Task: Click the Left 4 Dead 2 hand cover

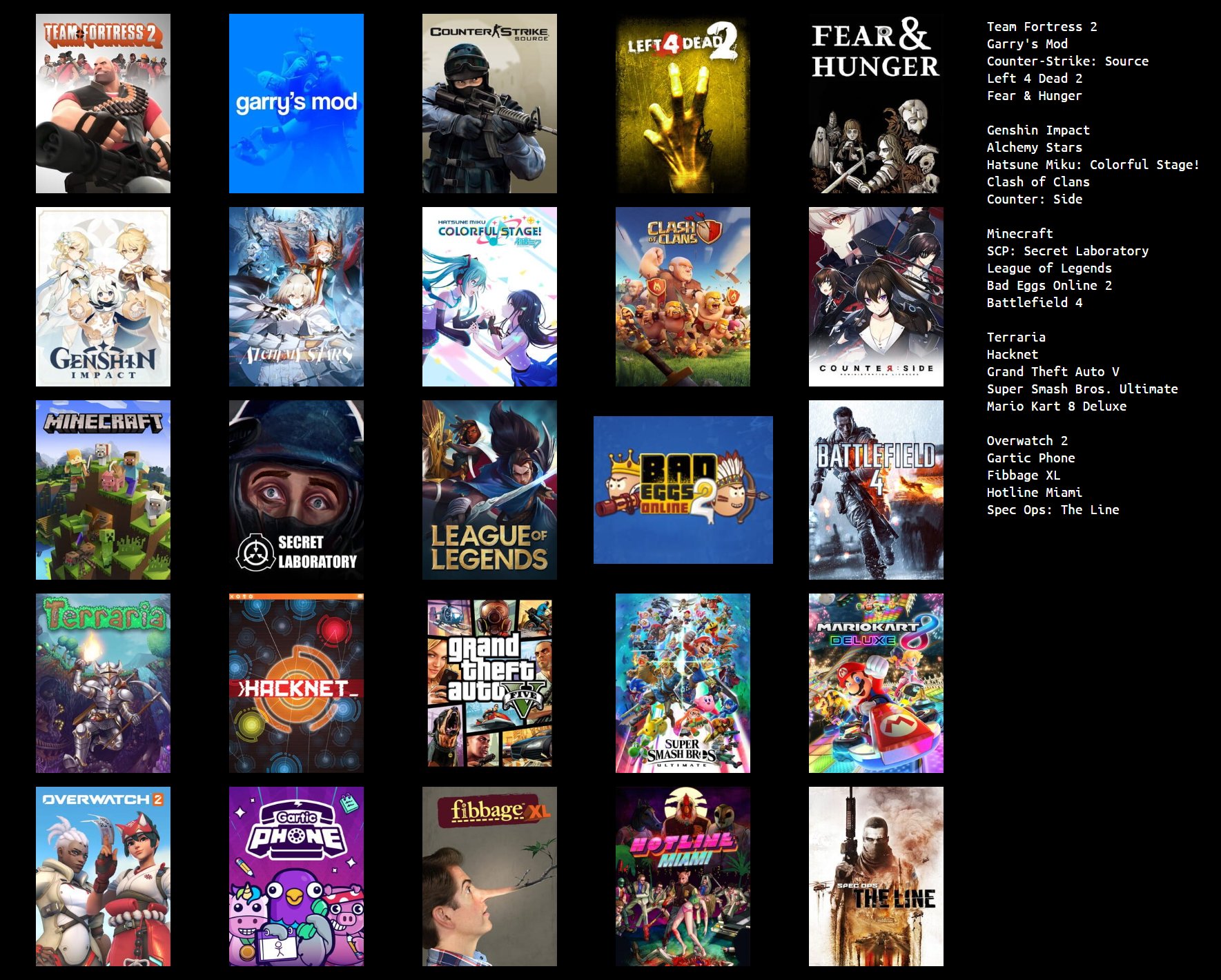Action: coord(683,104)
